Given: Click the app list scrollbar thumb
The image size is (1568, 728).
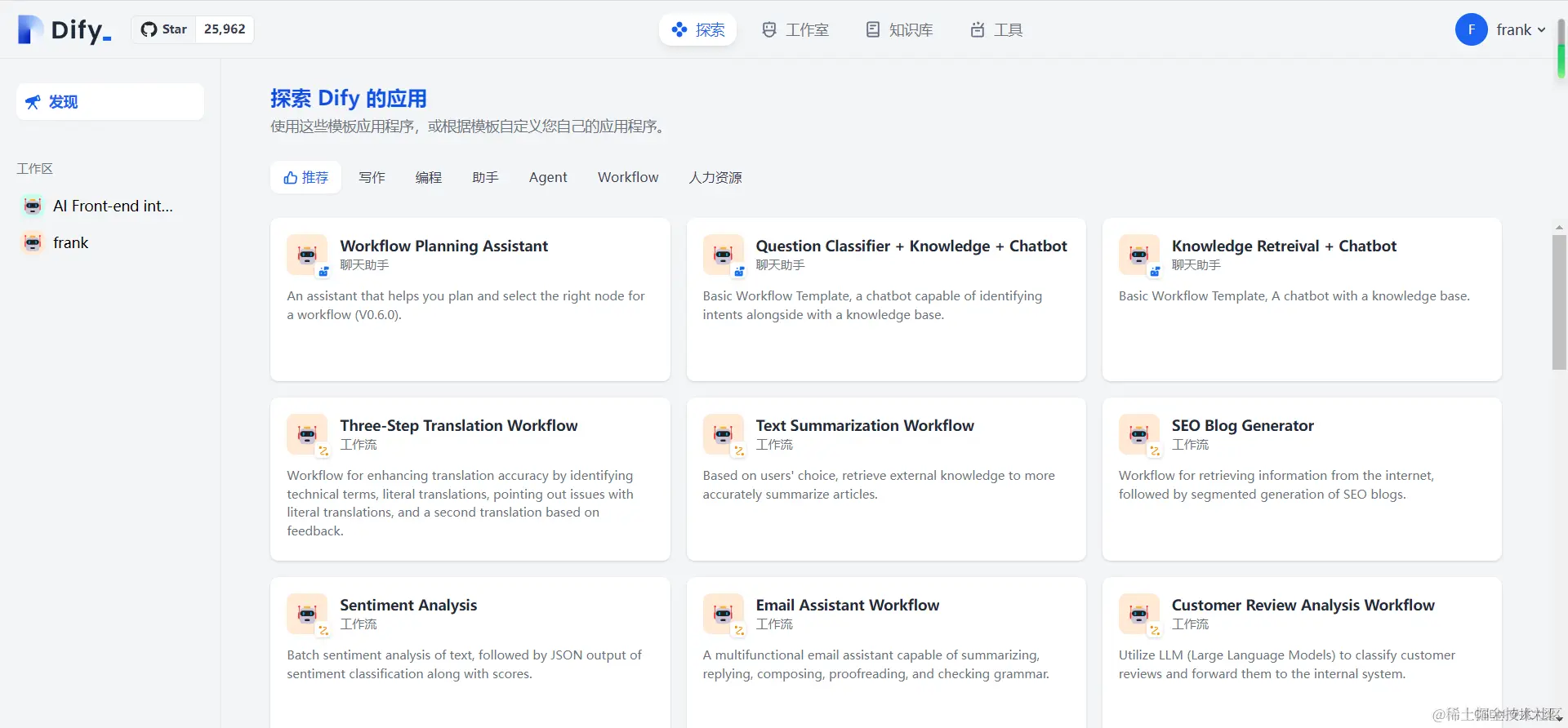Looking at the screenshot, I should (x=1559, y=302).
